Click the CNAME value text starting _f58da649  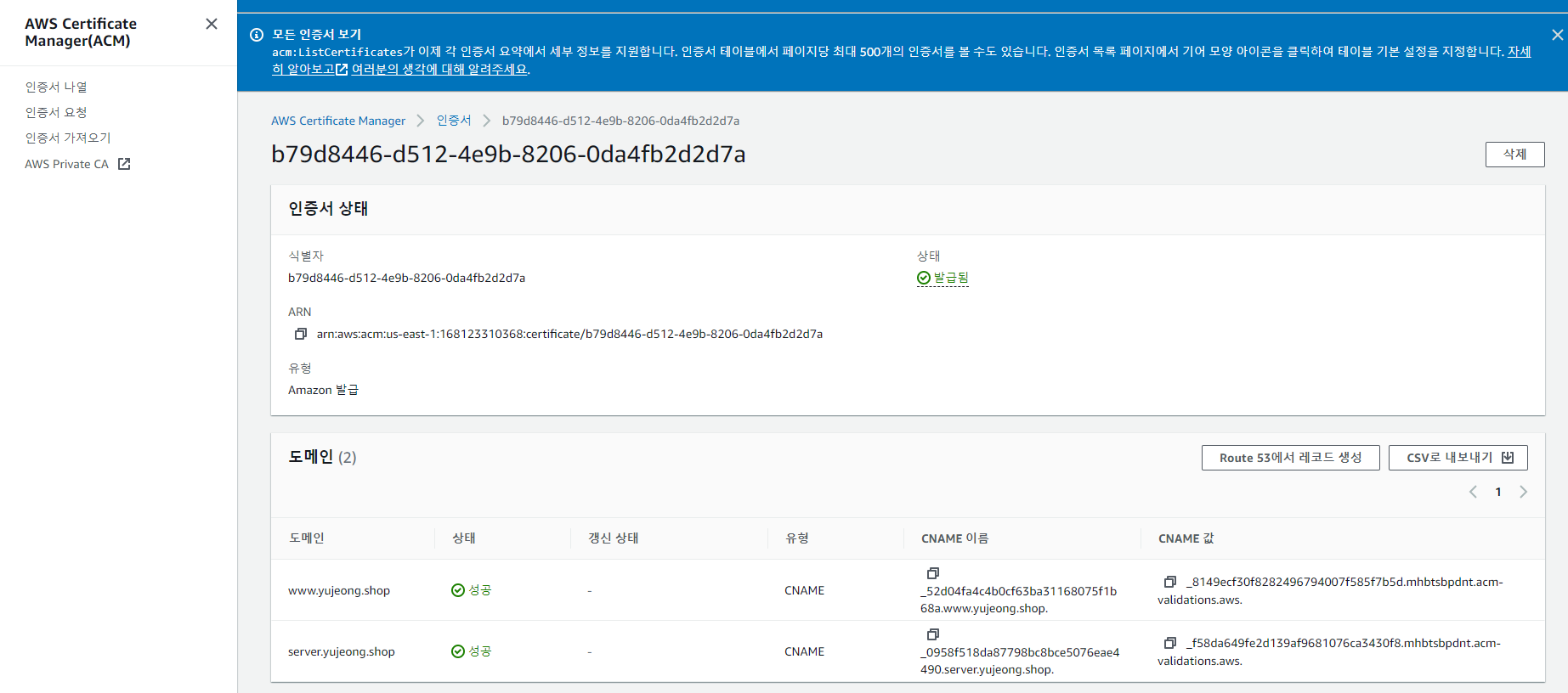[x=1329, y=652]
